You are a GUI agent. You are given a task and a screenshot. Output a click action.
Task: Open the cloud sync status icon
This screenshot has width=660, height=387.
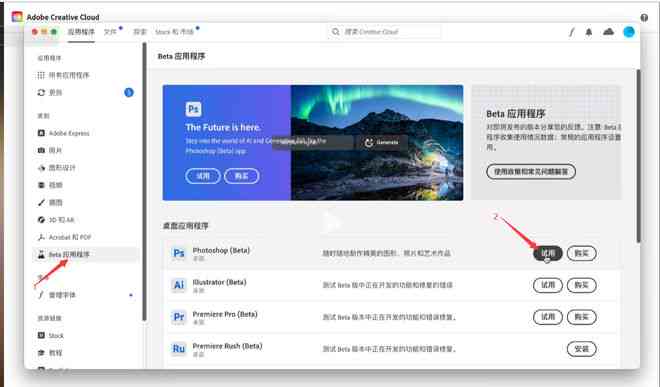tap(608, 32)
